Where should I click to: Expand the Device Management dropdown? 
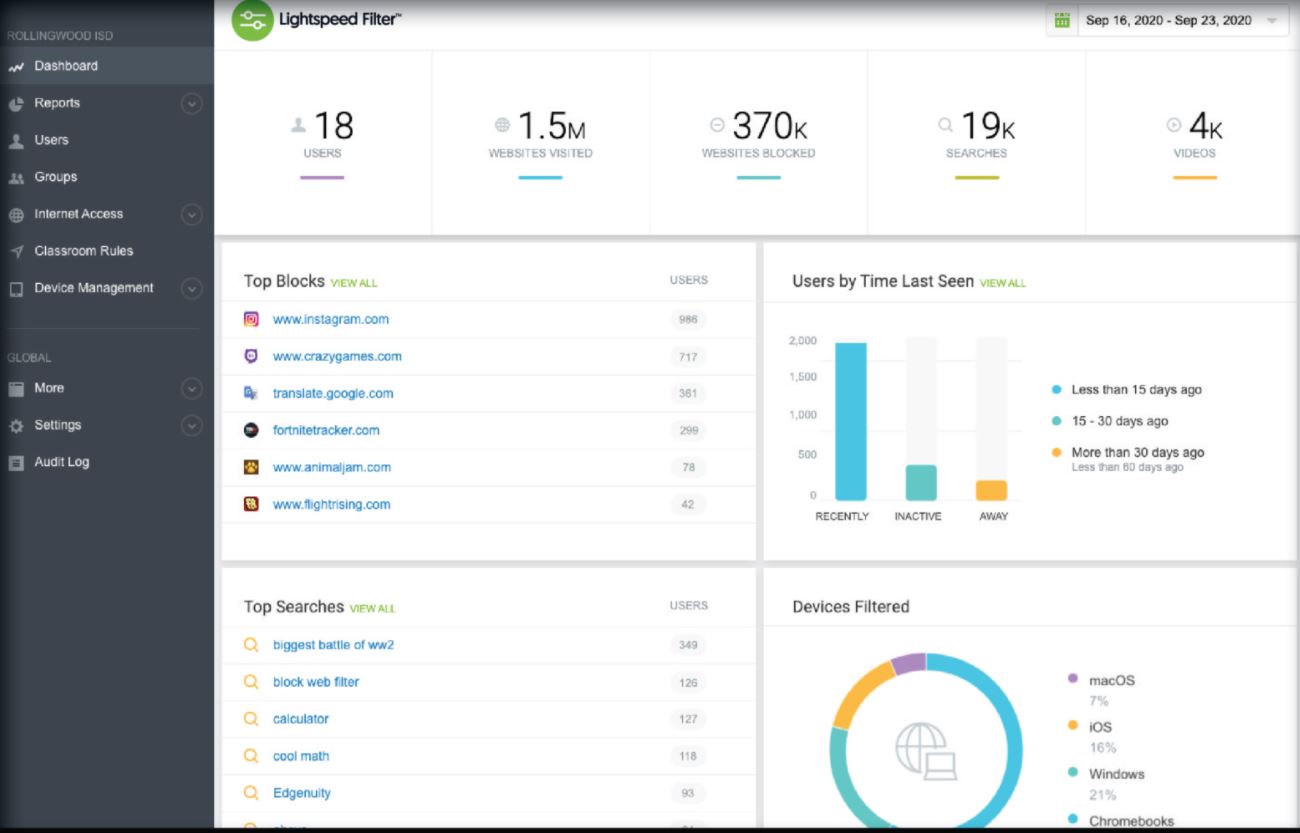coord(192,288)
